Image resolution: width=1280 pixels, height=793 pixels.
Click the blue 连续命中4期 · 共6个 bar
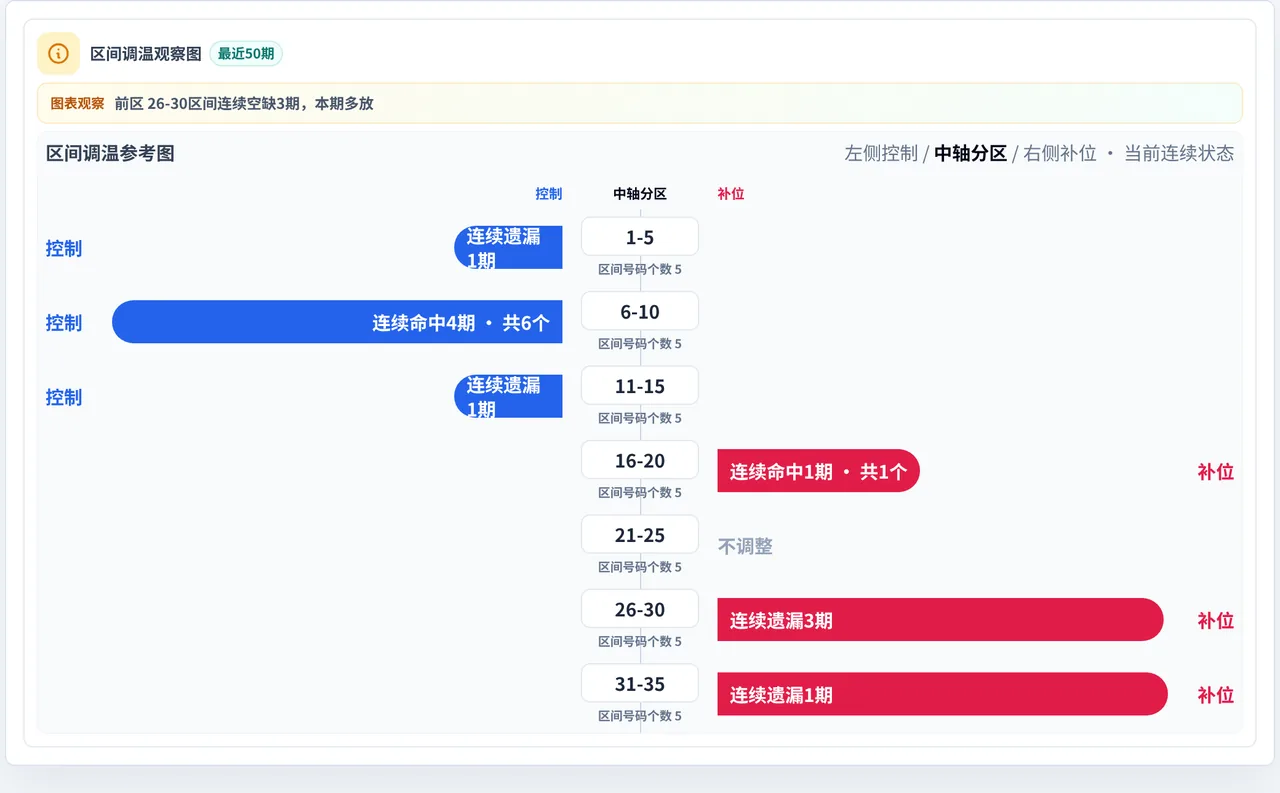(x=337, y=322)
